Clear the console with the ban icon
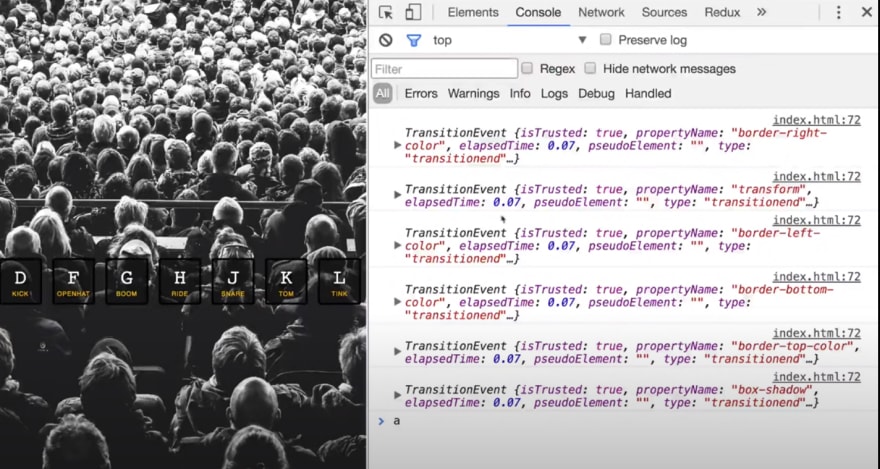 click(x=386, y=40)
